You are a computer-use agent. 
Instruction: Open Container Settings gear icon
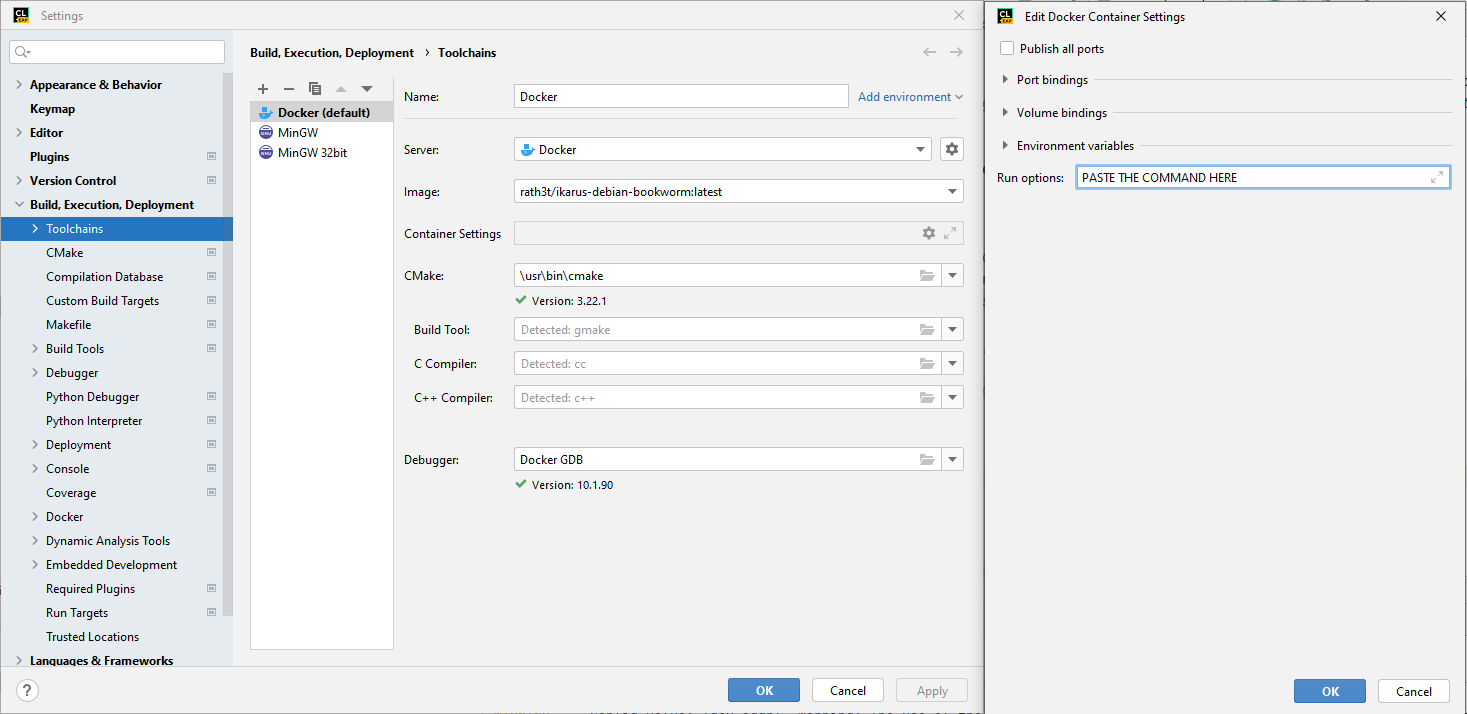pos(929,233)
